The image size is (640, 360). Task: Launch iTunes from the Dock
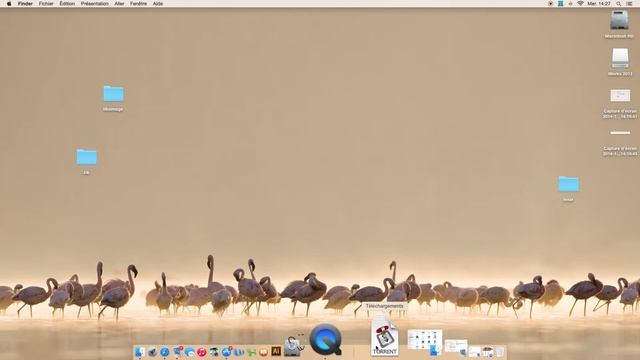point(202,351)
